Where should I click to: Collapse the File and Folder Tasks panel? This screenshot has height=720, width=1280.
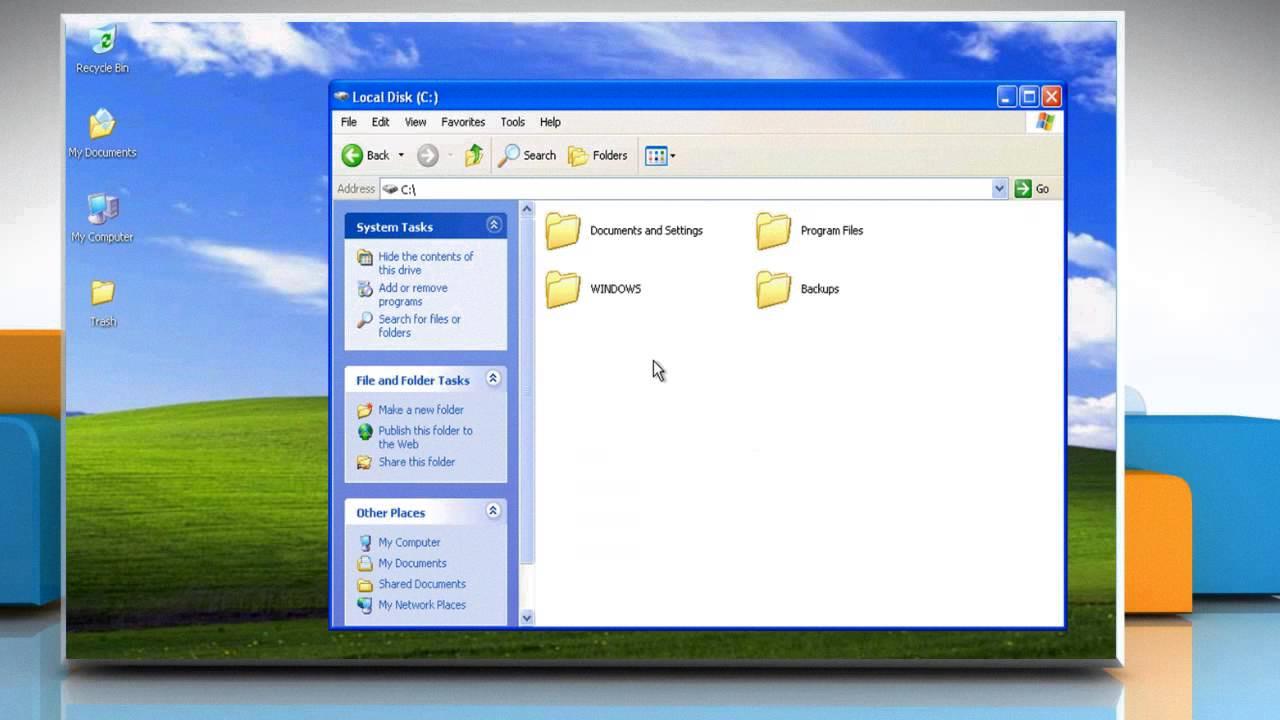493,379
